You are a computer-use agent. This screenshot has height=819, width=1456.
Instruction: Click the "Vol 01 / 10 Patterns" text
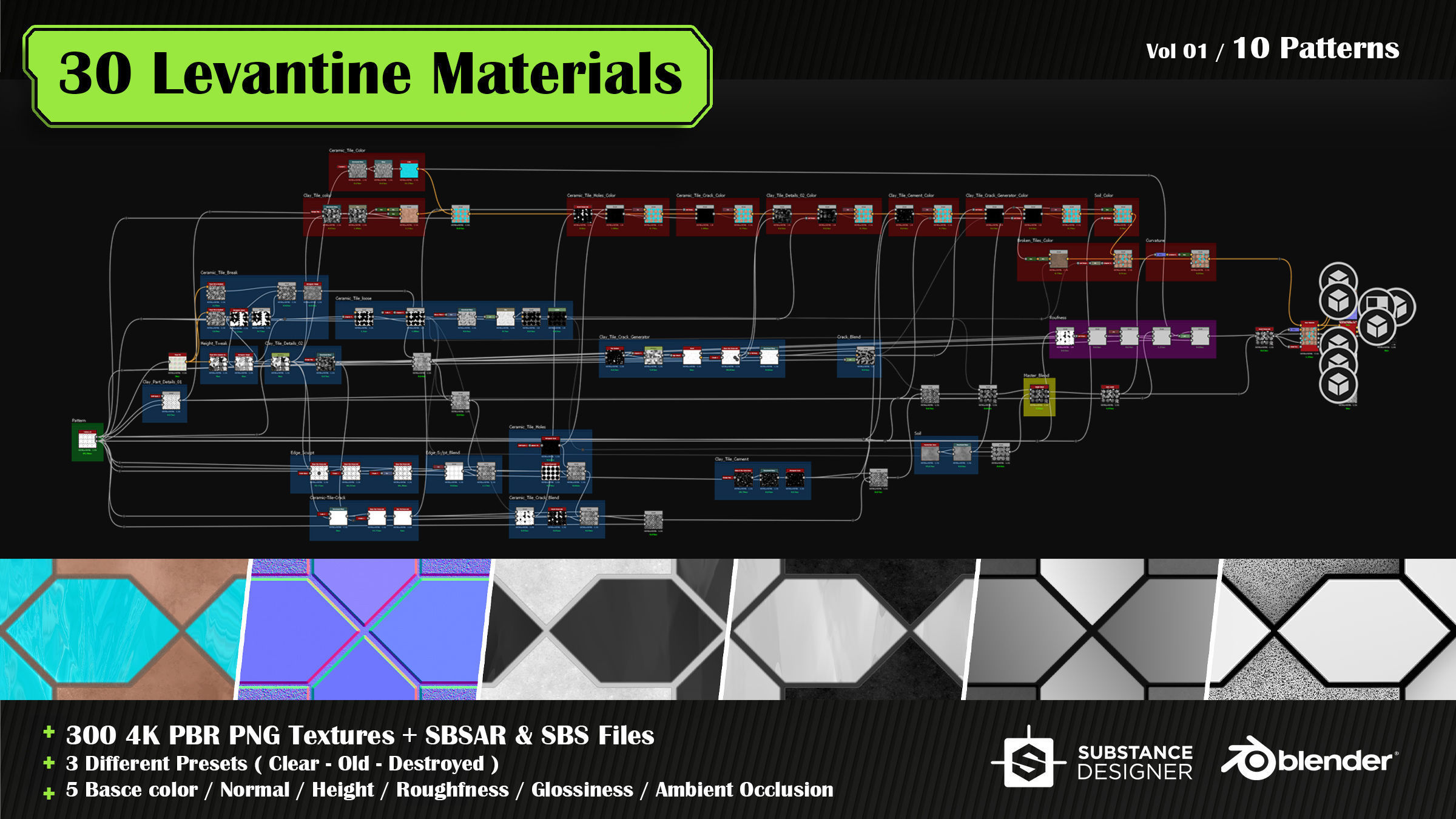[x=1272, y=49]
